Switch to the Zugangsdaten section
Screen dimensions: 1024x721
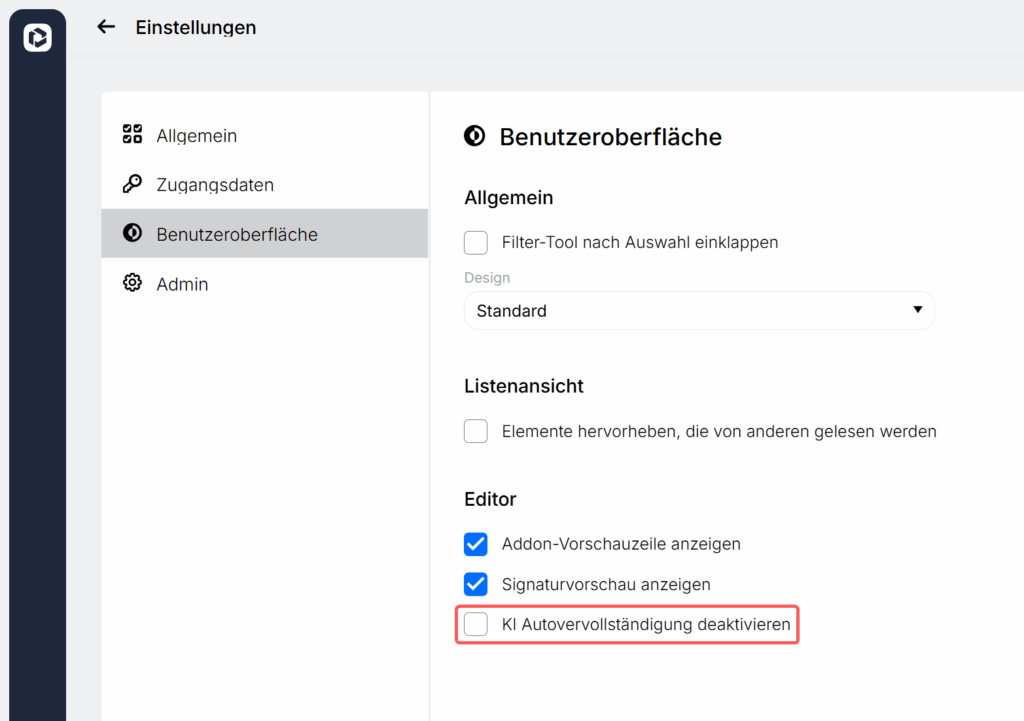pos(215,184)
